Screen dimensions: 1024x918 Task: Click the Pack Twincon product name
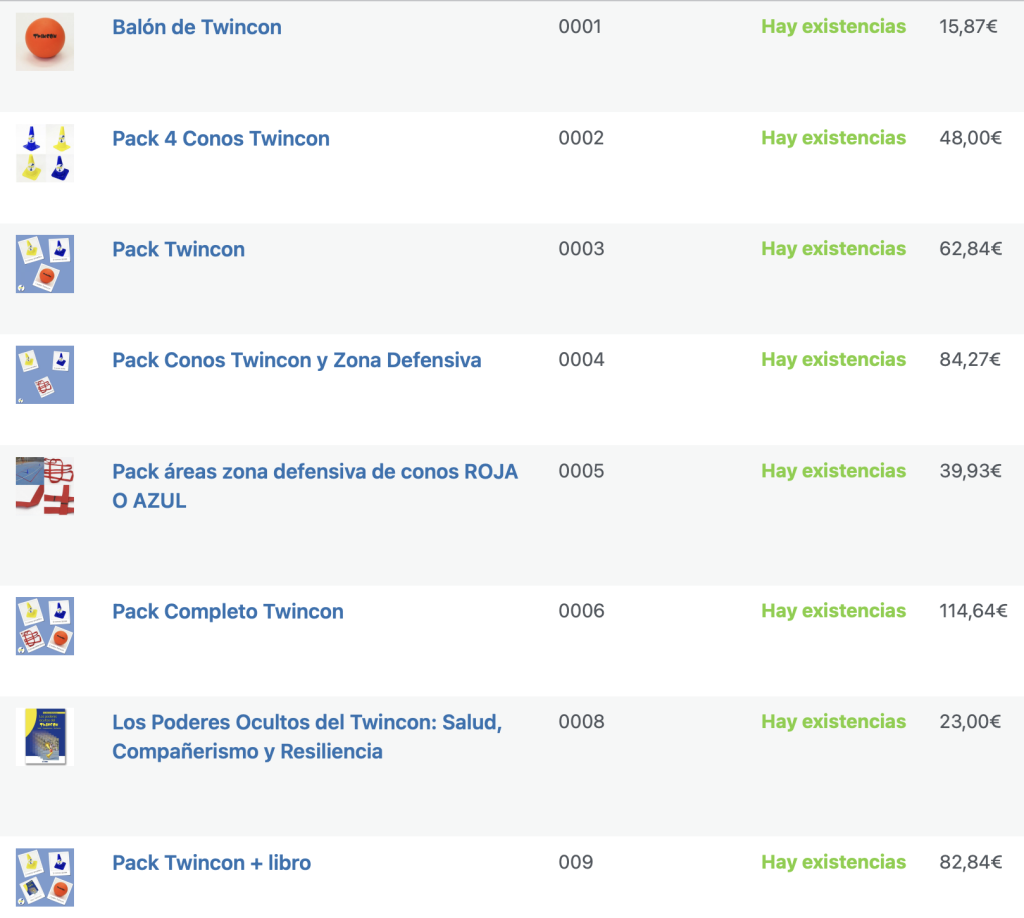coord(178,249)
